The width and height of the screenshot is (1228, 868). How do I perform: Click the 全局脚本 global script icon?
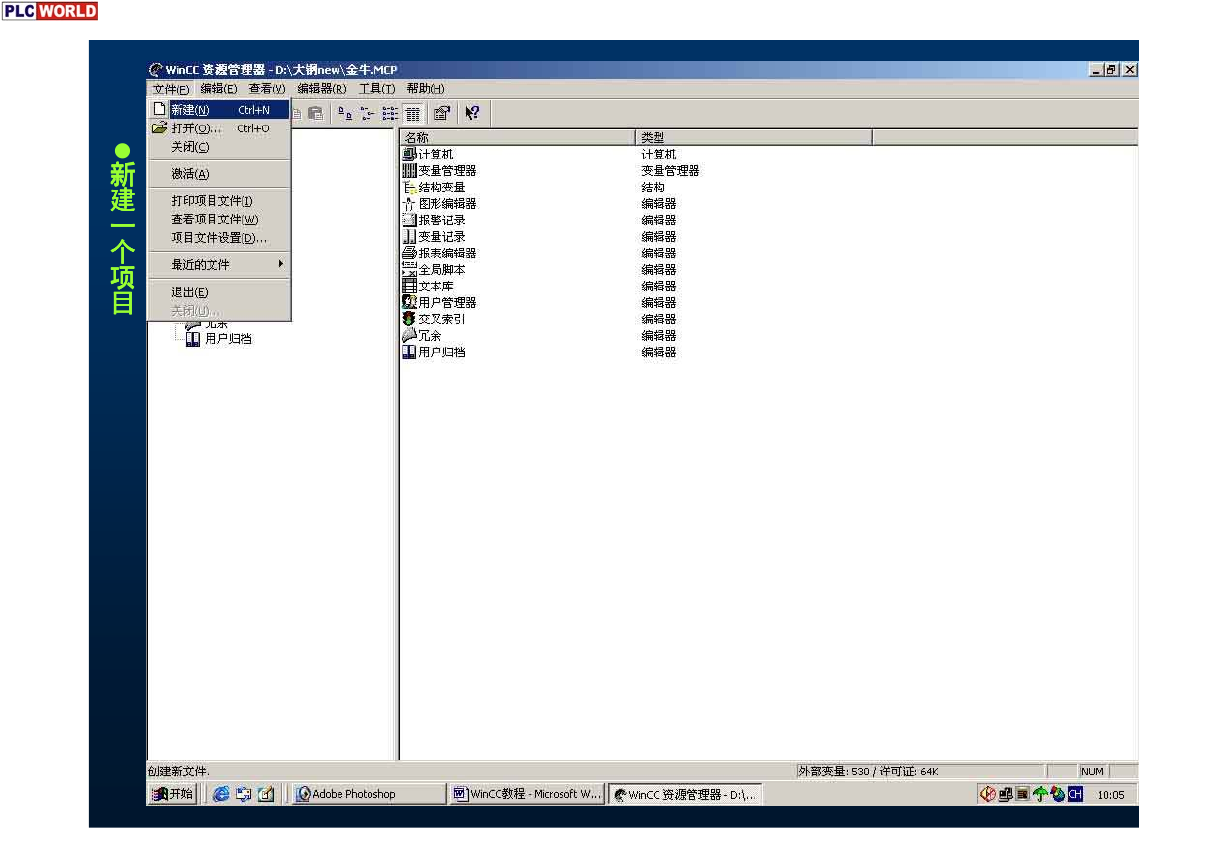(409, 269)
